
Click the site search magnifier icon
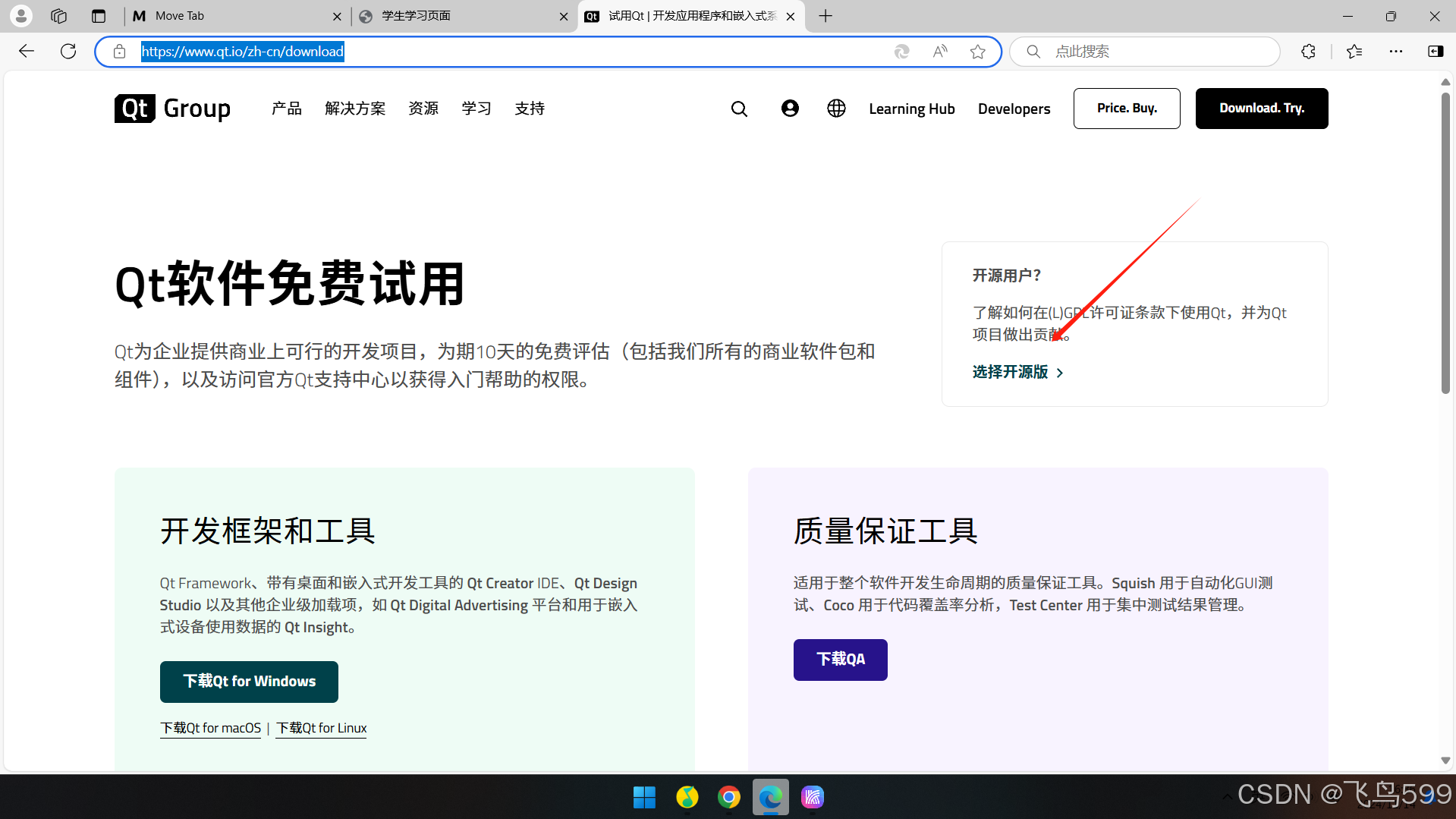[739, 109]
